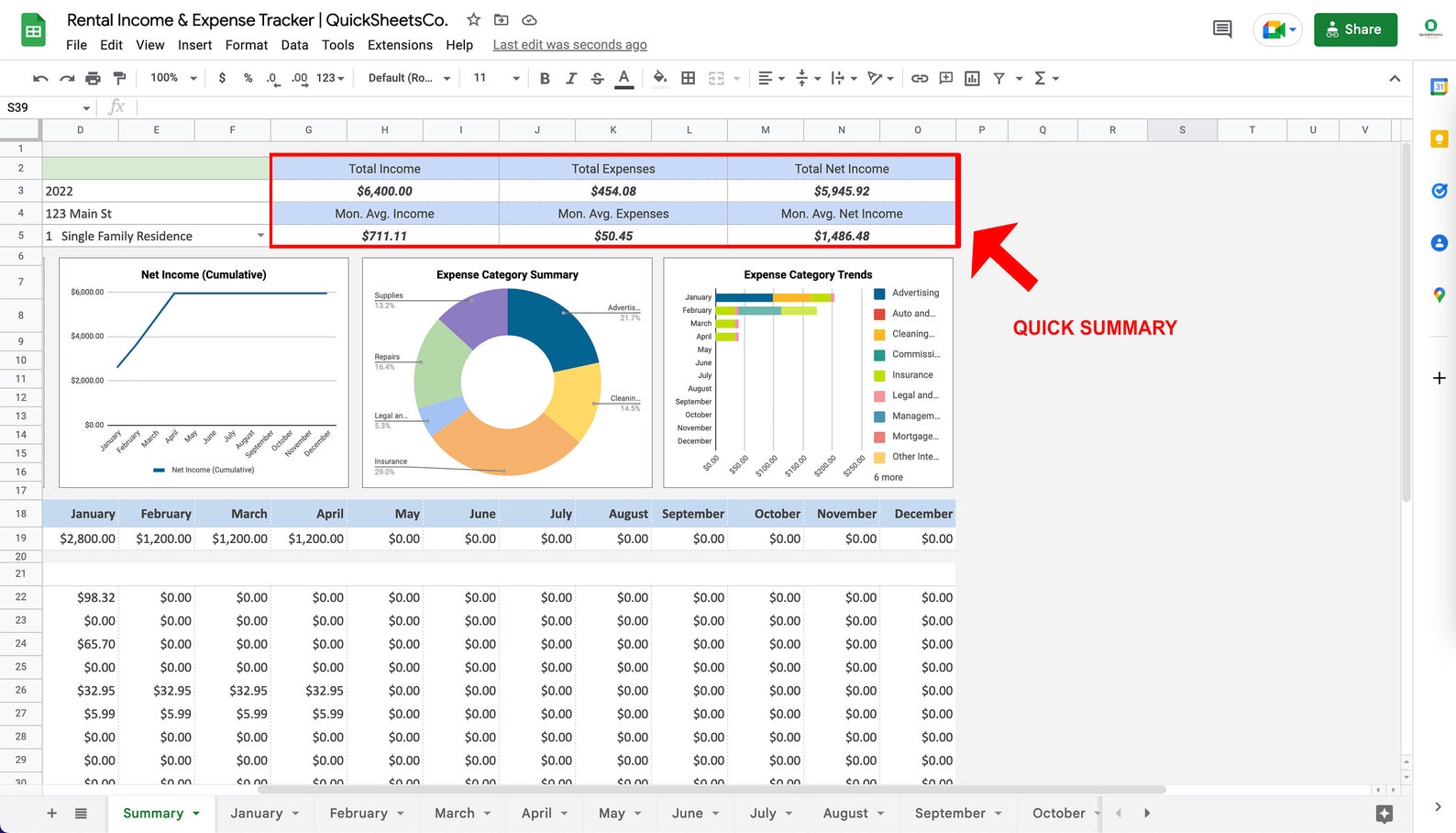
Task: Open Google Maps in the side panel
Action: 1439,294
